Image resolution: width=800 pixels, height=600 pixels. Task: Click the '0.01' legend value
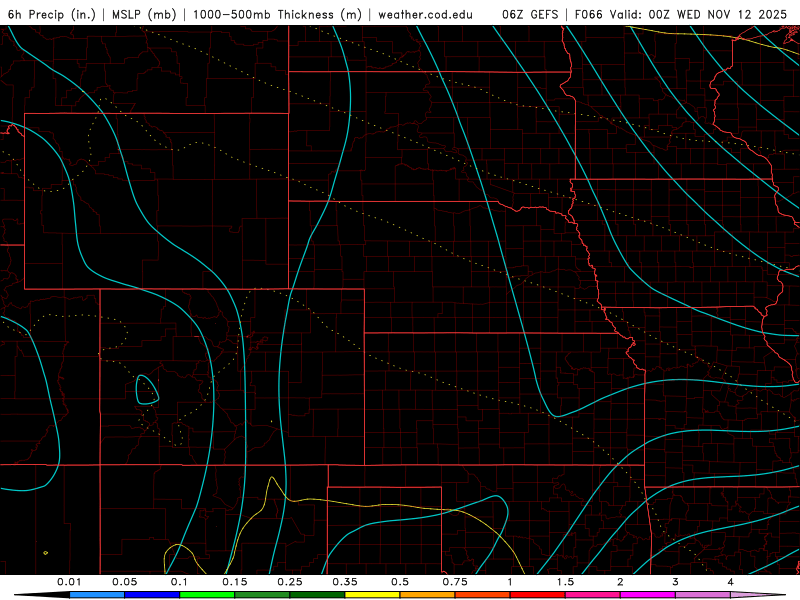(x=69, y=582)
